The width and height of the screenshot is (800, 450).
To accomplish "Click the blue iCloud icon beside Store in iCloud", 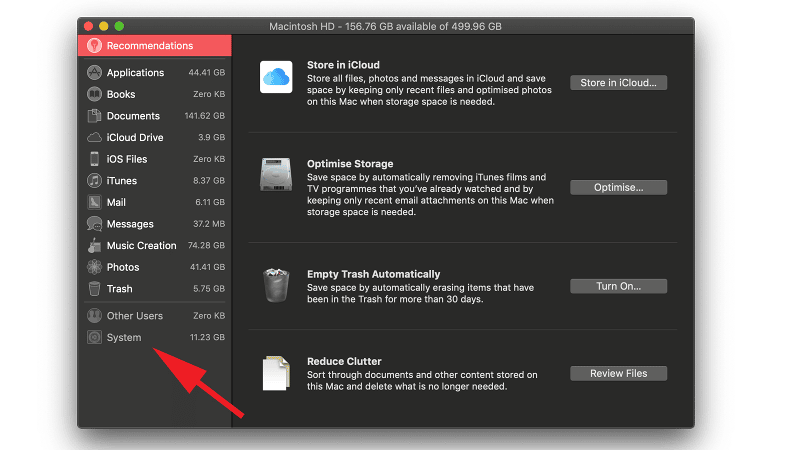I will coord(276,77).
